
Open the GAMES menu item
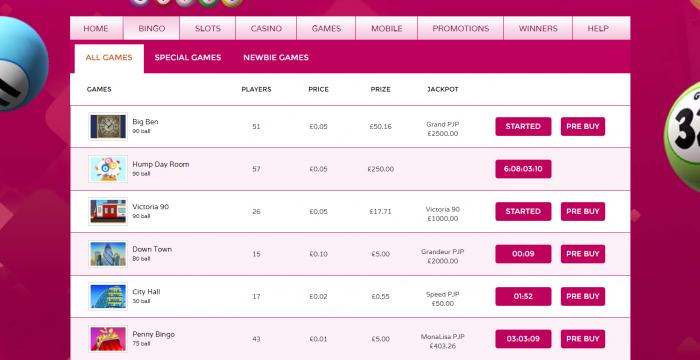point(326,28)
